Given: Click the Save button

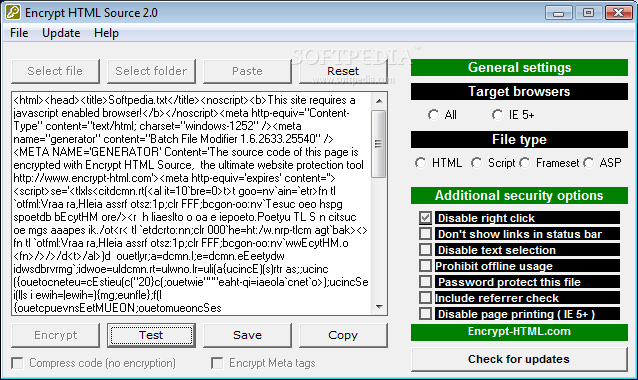Looking at the screenshot, I should point(247,335).
